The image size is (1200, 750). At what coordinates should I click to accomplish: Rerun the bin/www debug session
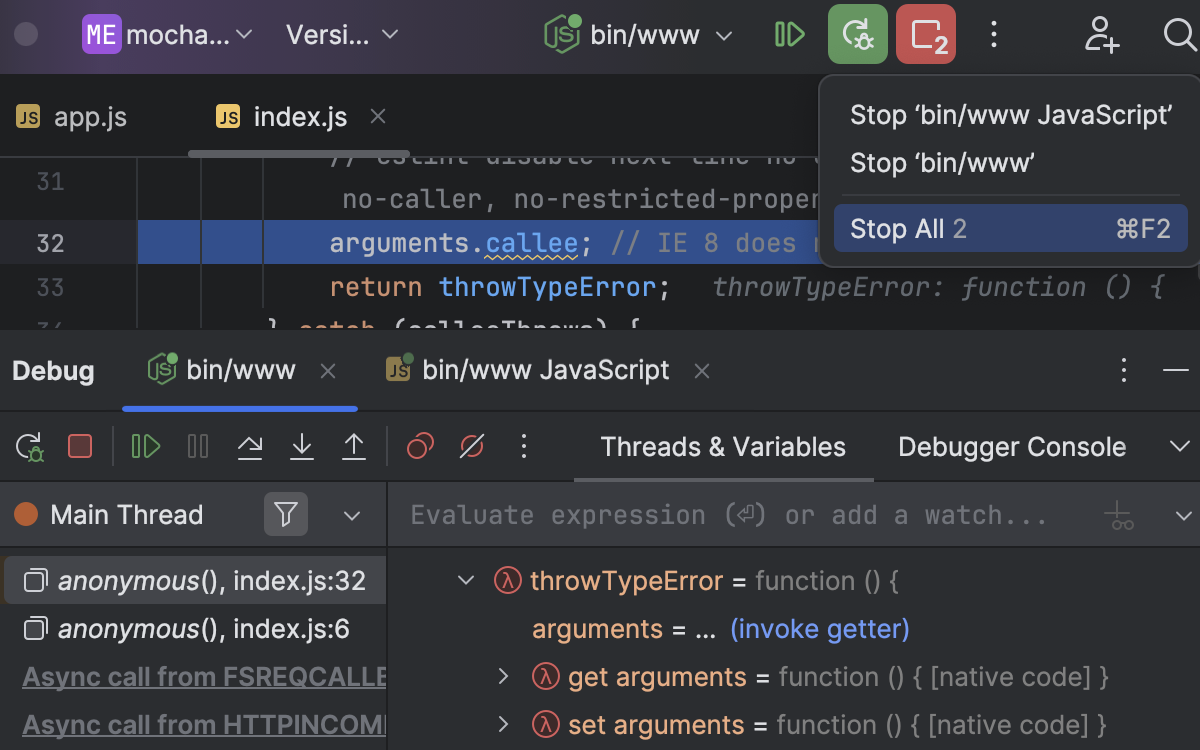(28, 446)
